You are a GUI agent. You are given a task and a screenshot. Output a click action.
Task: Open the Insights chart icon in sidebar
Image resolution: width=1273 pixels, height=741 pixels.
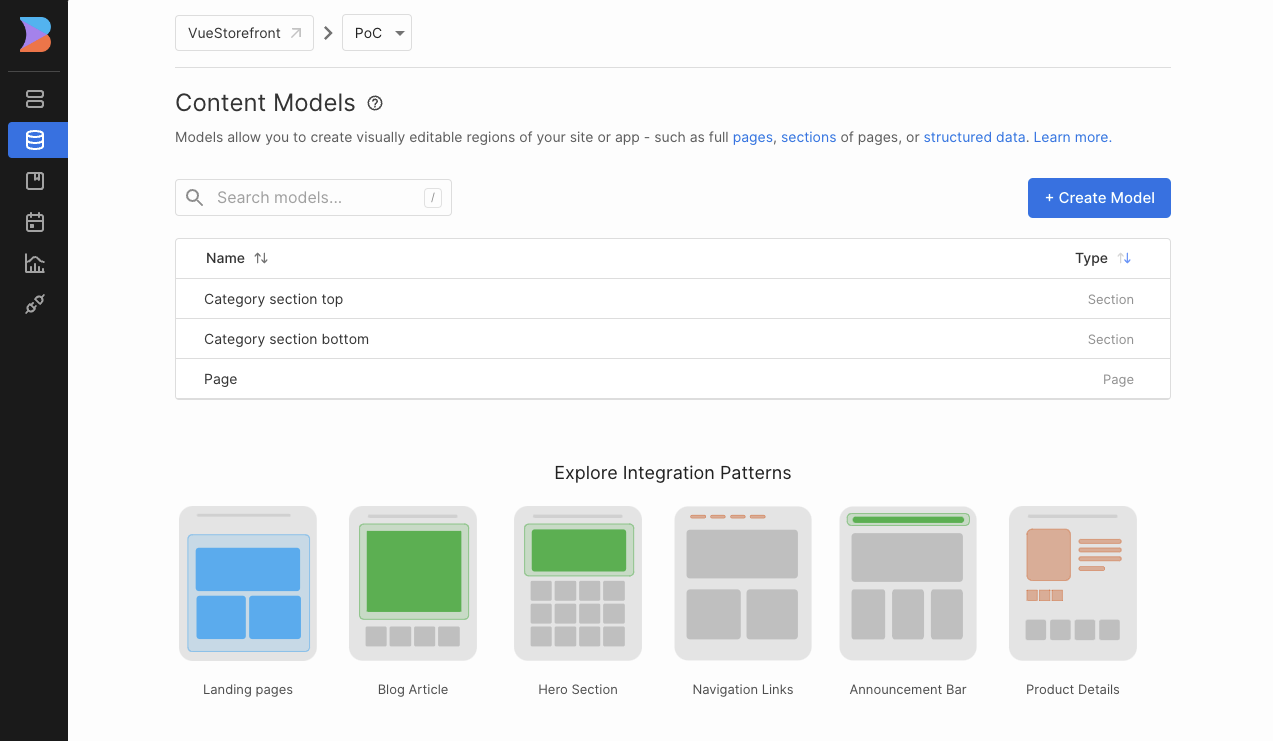[35, 263]
